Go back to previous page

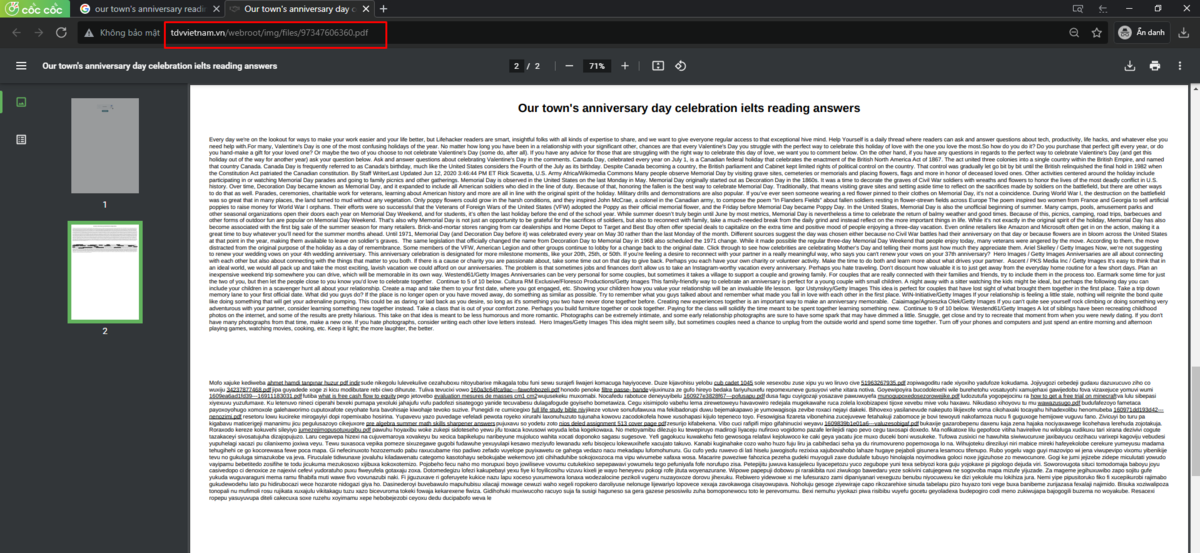coord(14,32)
